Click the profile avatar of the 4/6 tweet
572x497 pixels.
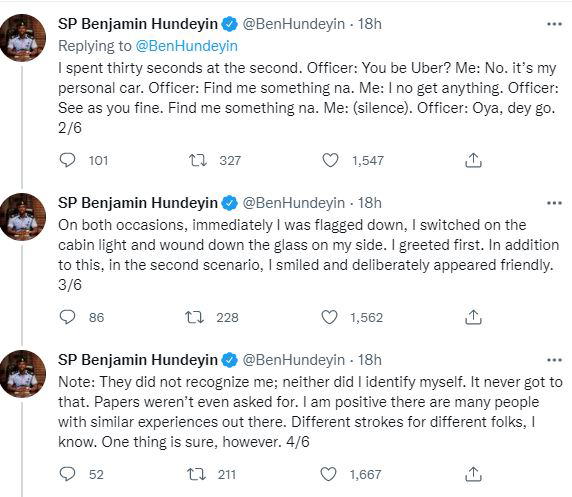tap(22, 374)
